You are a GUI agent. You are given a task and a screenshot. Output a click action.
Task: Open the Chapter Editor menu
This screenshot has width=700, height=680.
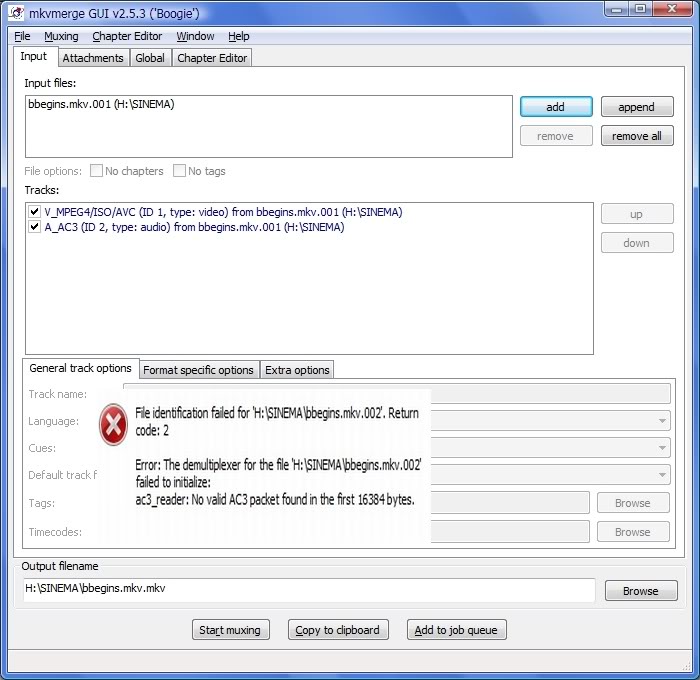click(x=127, y=36)
